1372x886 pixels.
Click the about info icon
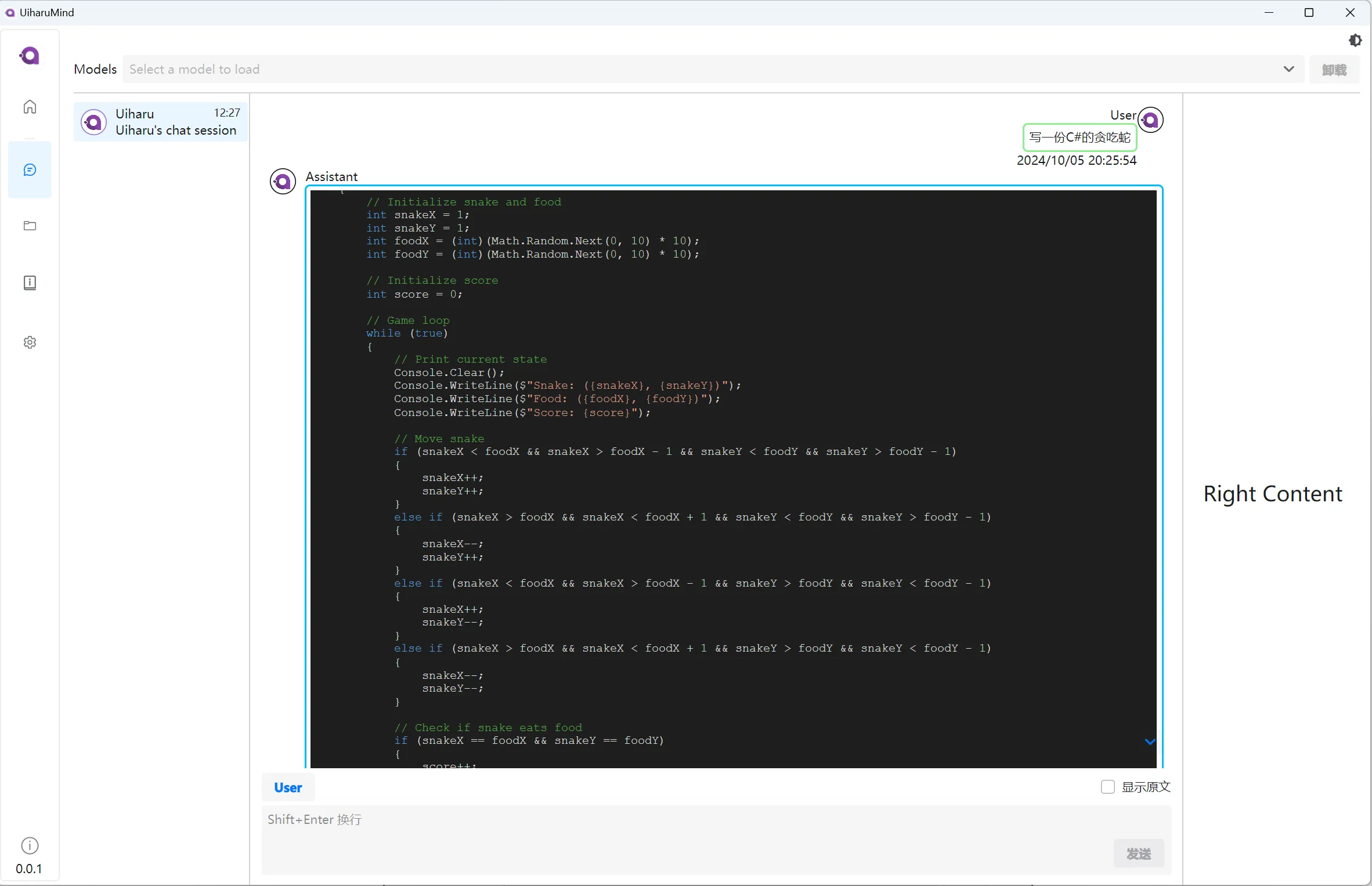30,845
